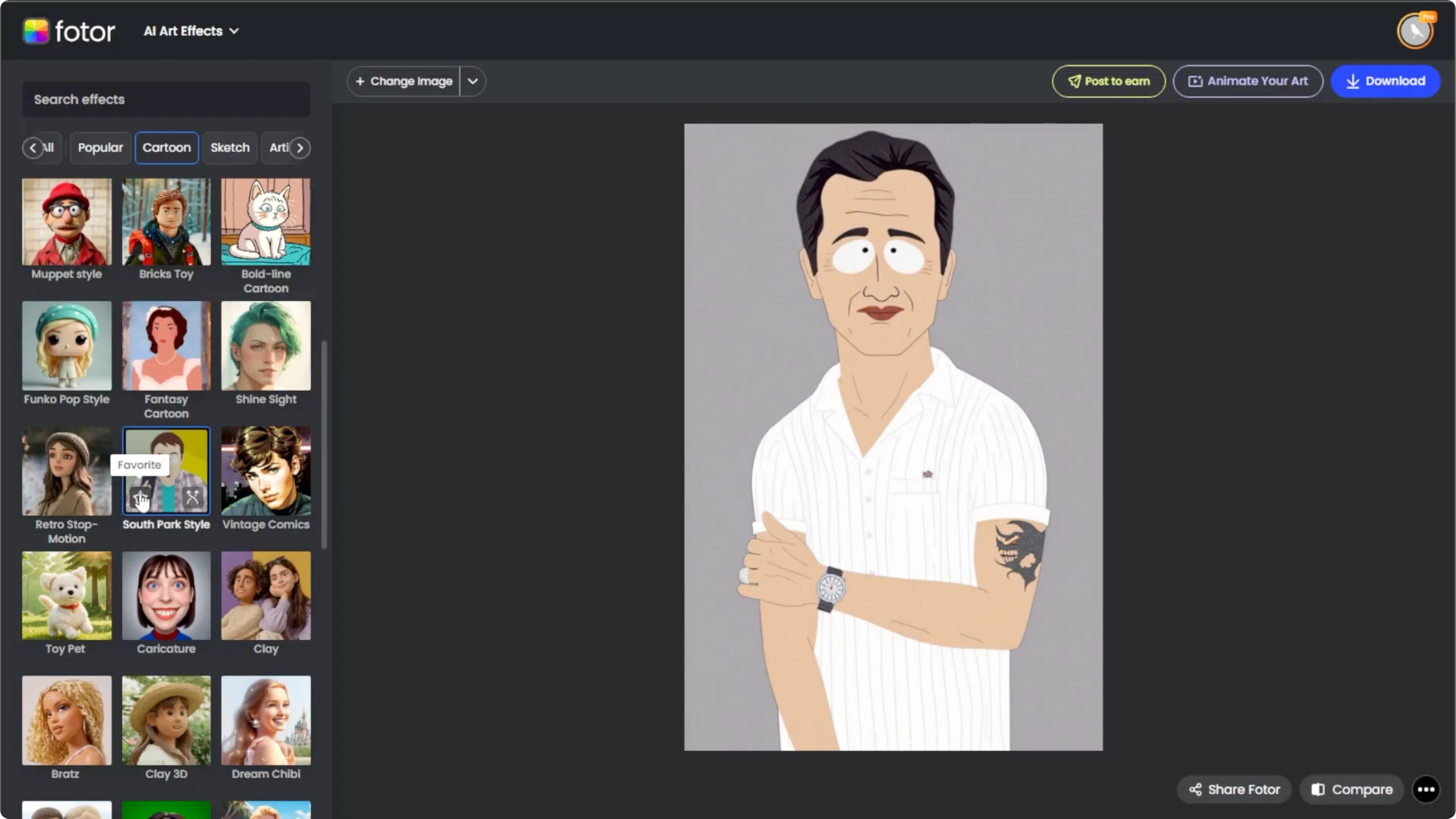Open the user profile avatar
This screenshot has height=819, width=1456.
point(1415,31)
